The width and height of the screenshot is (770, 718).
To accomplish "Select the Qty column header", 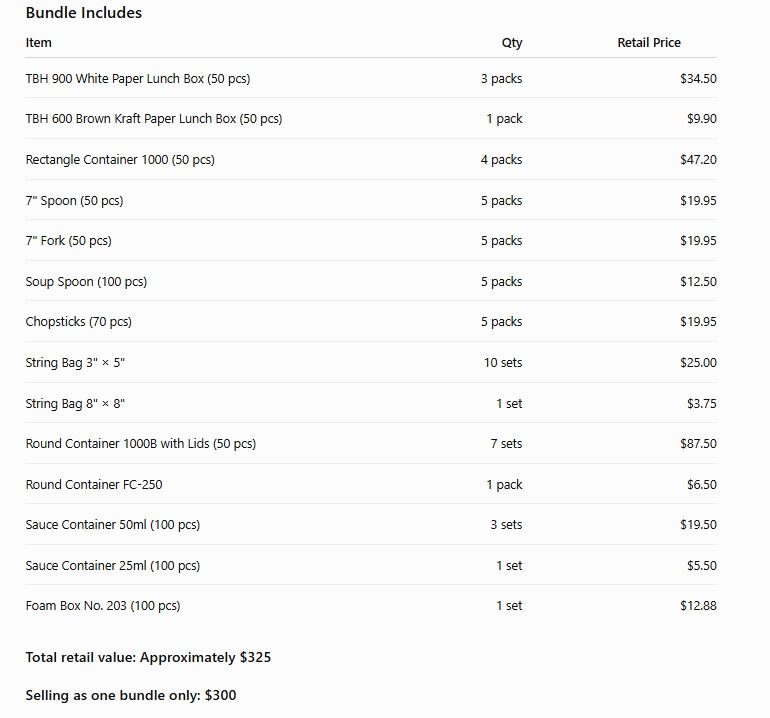I will 512,43.
